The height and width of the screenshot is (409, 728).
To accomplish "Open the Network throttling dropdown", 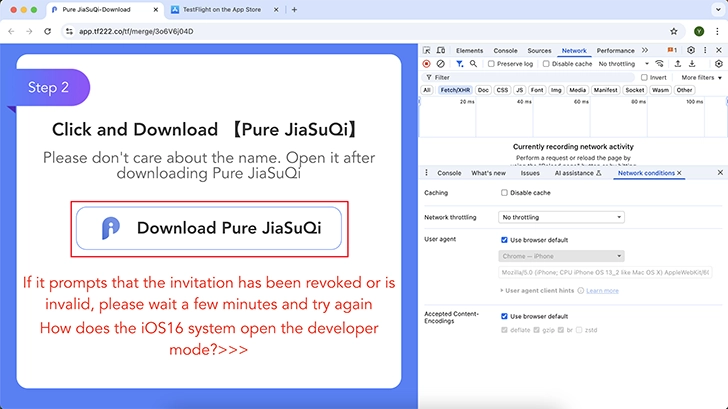I will 561,217.
